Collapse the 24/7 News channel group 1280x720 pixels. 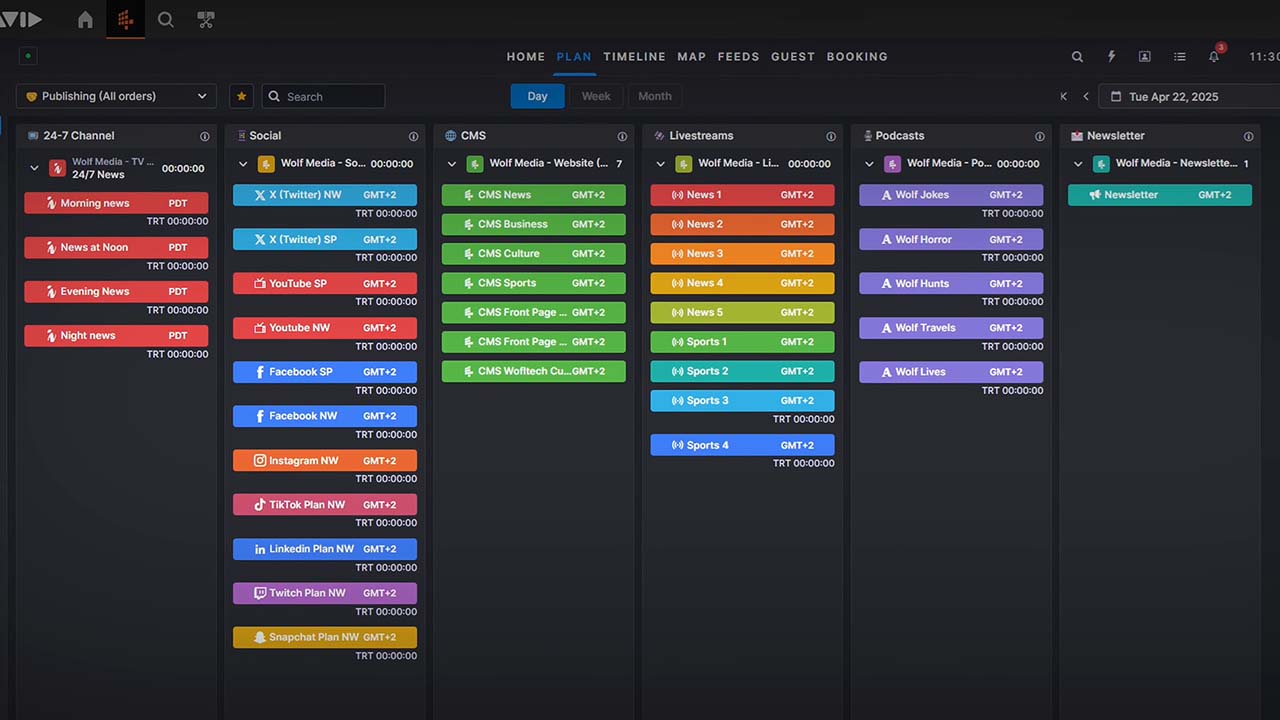34,169
